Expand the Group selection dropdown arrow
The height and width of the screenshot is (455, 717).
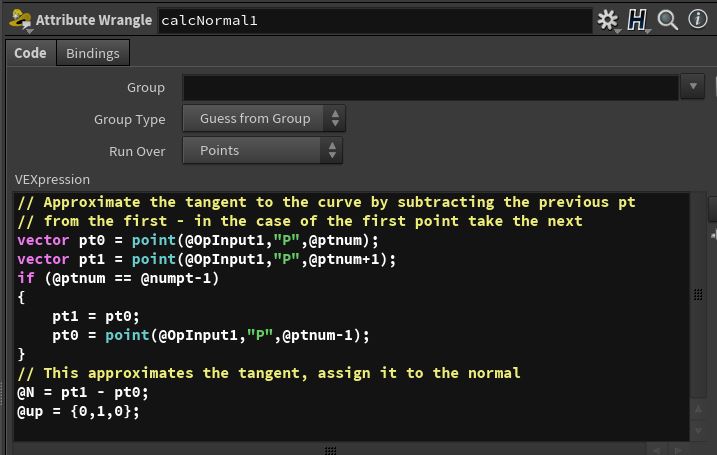pyautogui.click(x=694, y=88)
